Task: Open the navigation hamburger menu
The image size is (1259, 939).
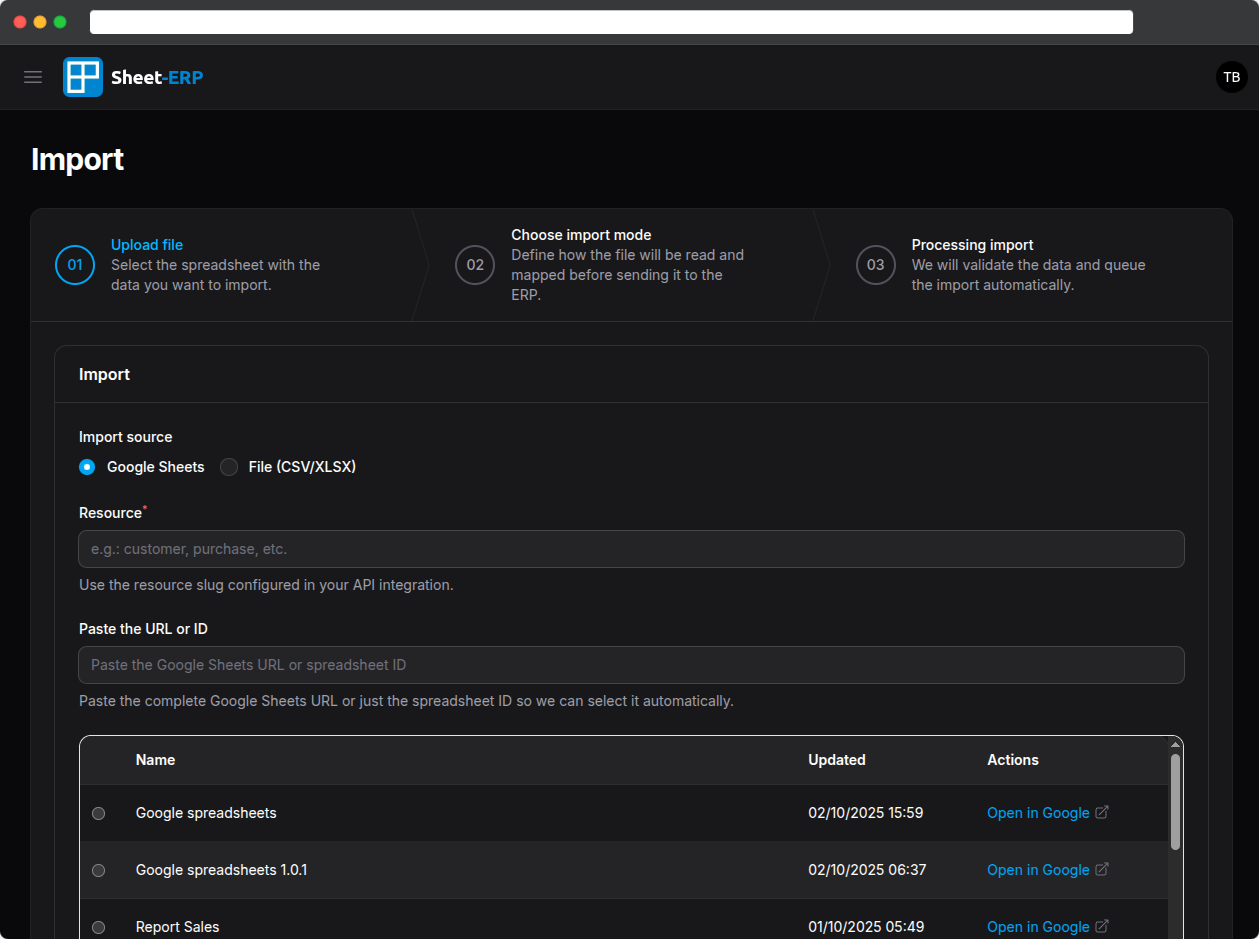Action: tap(33, 77)
